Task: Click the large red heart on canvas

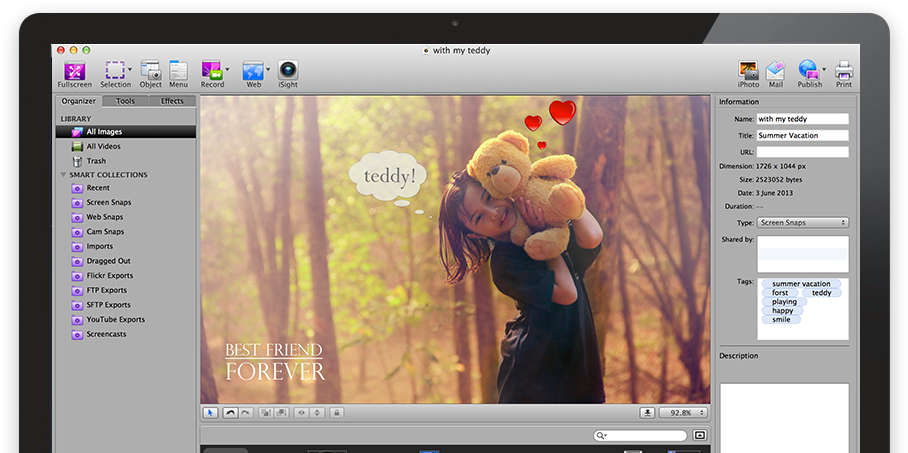Action: pyautogui.click(x=562, y=112)
